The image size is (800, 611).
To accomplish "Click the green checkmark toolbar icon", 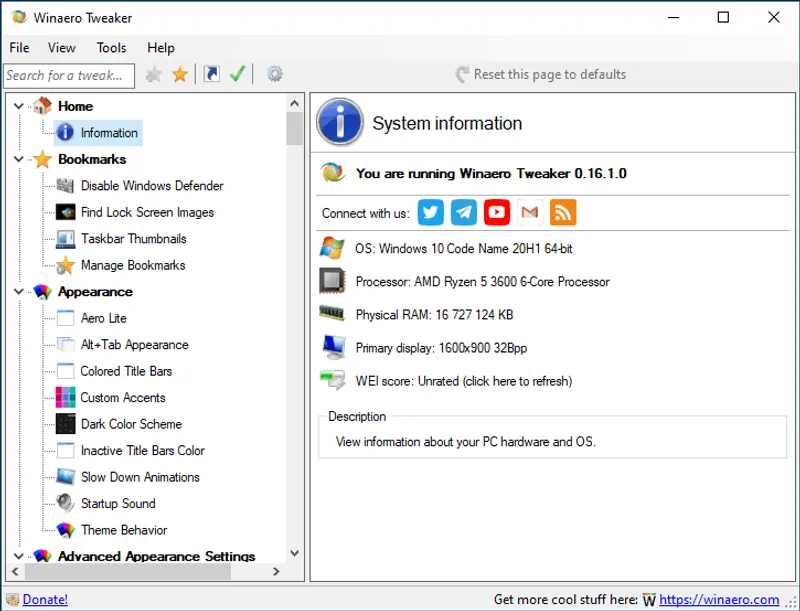I will coord(237,74).
